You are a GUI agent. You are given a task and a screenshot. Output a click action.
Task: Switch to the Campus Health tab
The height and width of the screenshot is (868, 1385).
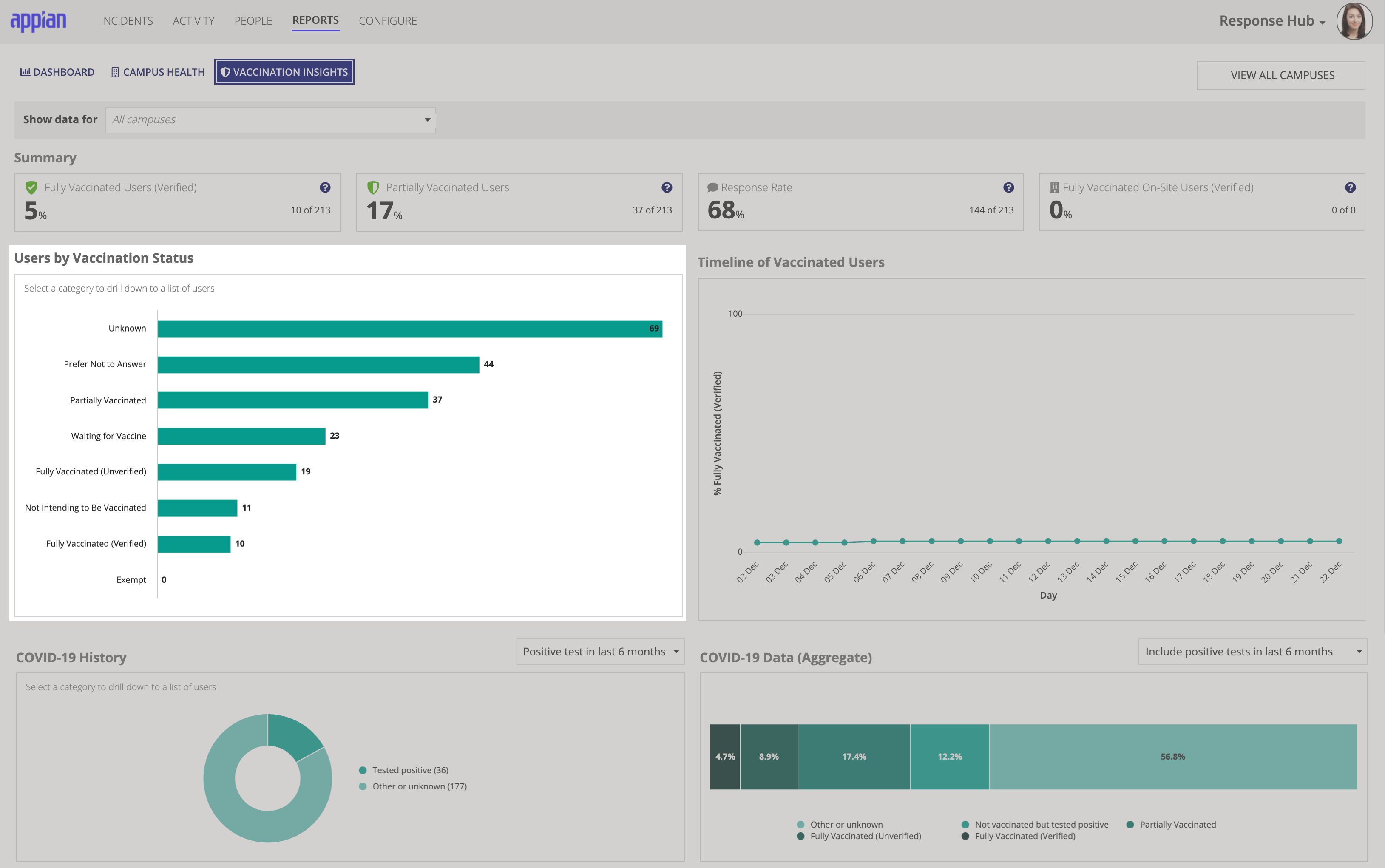coord(158,72)
